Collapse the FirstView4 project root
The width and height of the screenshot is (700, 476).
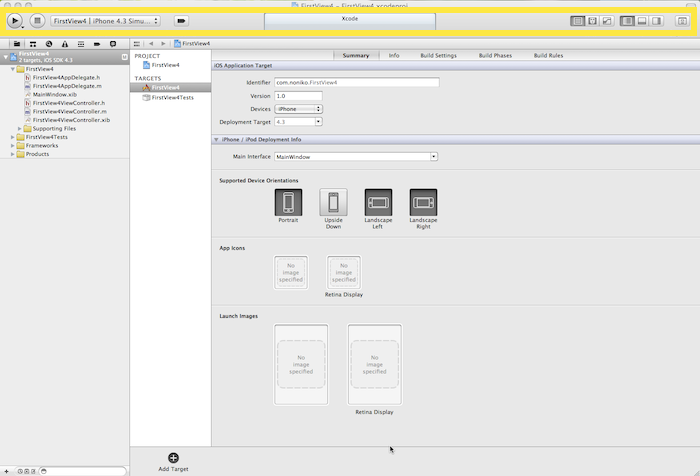click(5, 57)
